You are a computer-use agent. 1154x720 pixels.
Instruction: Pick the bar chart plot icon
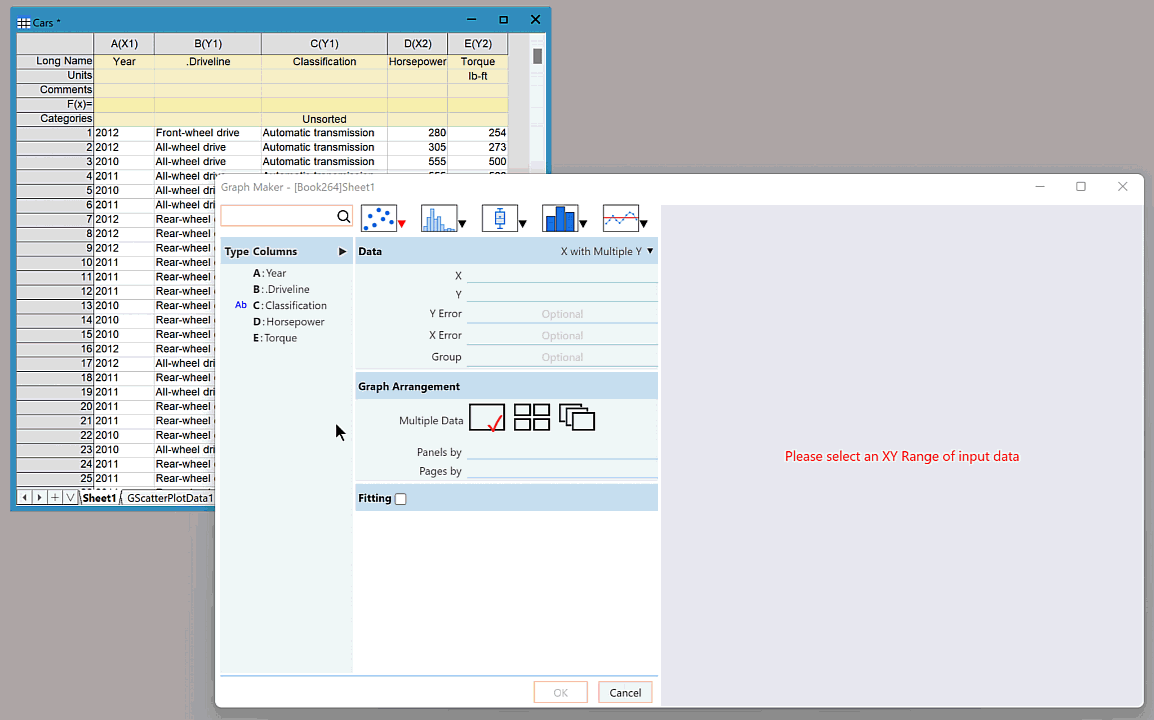(x=559, y=218)
